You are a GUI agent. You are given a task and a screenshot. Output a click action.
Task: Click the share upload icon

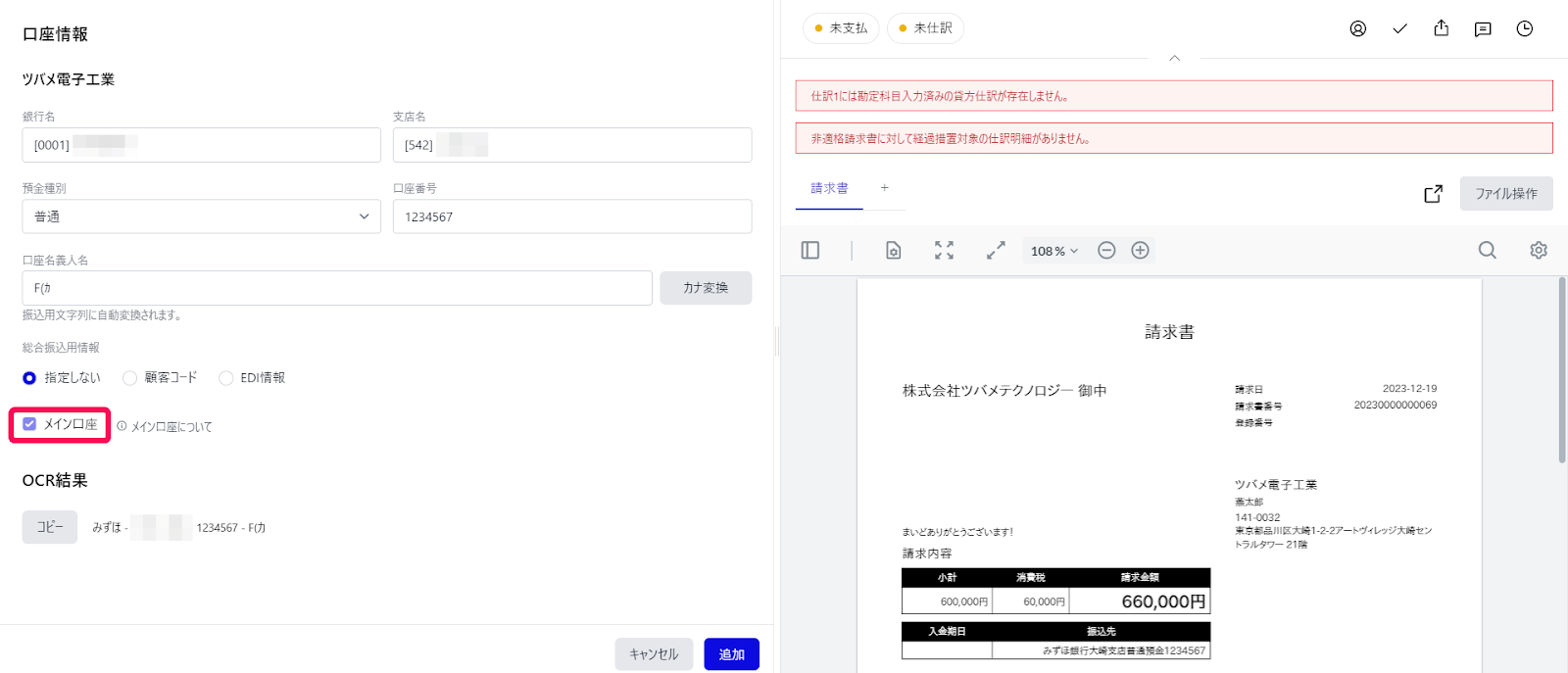click(1441, 28)
